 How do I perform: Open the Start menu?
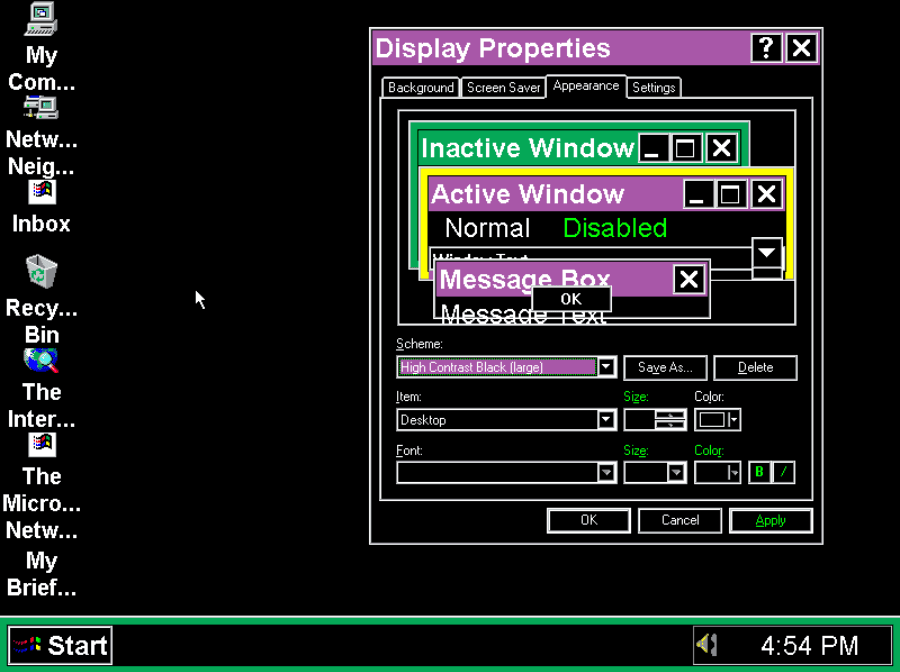60,644
